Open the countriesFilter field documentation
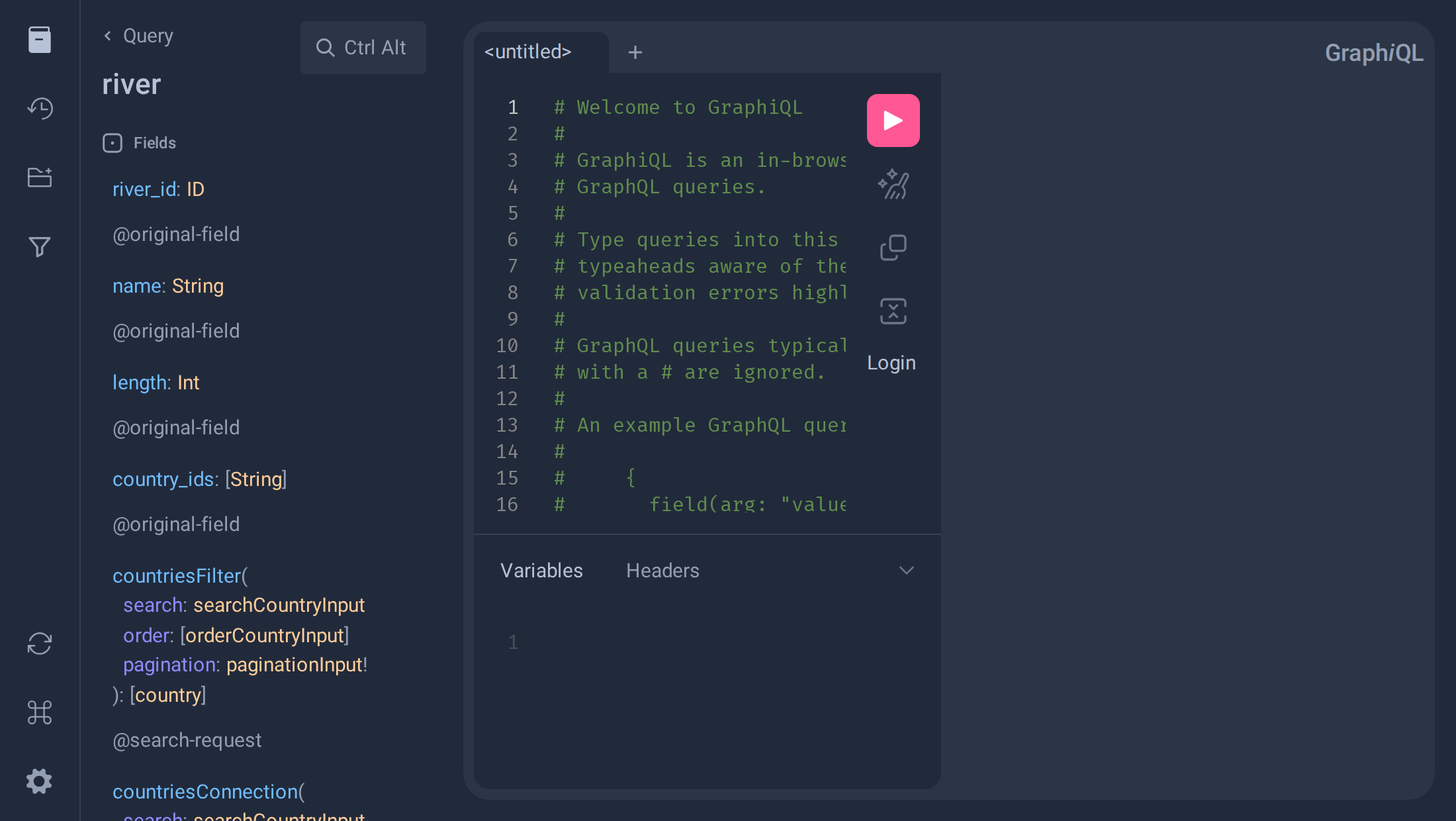The width and height of the screenshot is (1456, 821). point(177,576)
